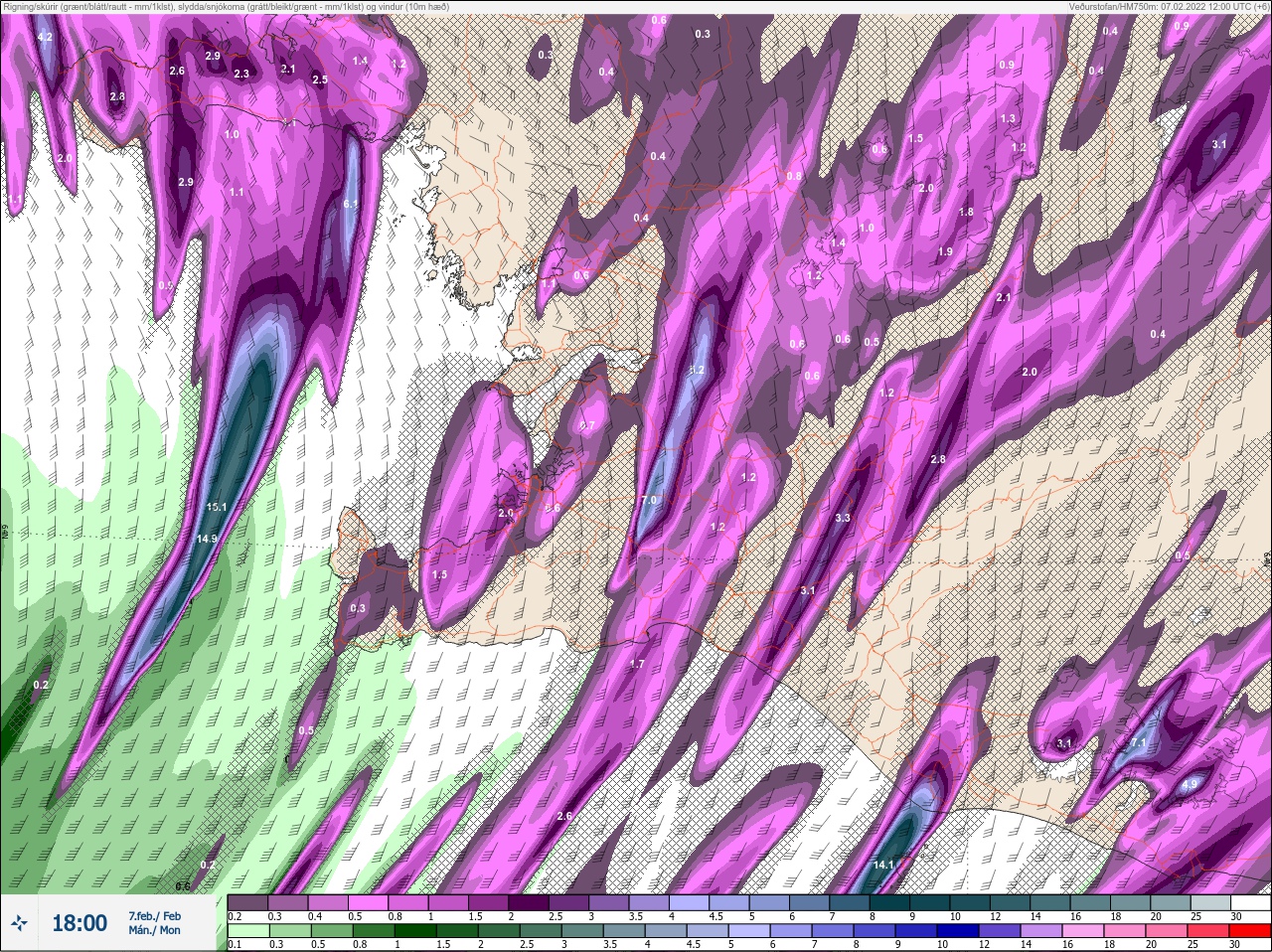Image resolution: width=1272 pixels, height=952 pixels.
Task: Click the date label '7.feb./ Feb'
Action: pyautogui.click(x=155, y=915)
